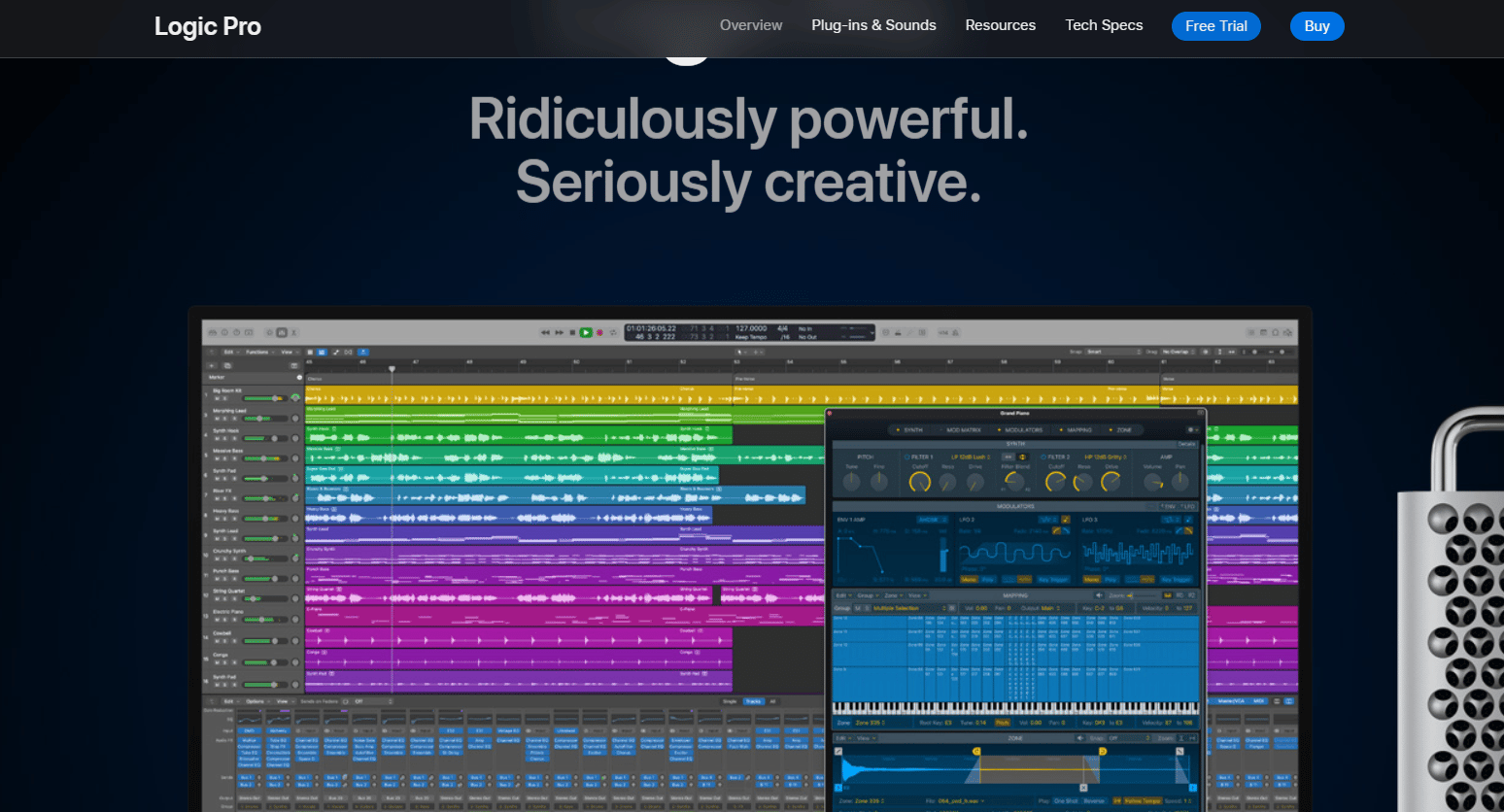1504x812 pixels.
Task: Click the Logic Pro title link
Action: pyautogui.click(x=208, y=26)
